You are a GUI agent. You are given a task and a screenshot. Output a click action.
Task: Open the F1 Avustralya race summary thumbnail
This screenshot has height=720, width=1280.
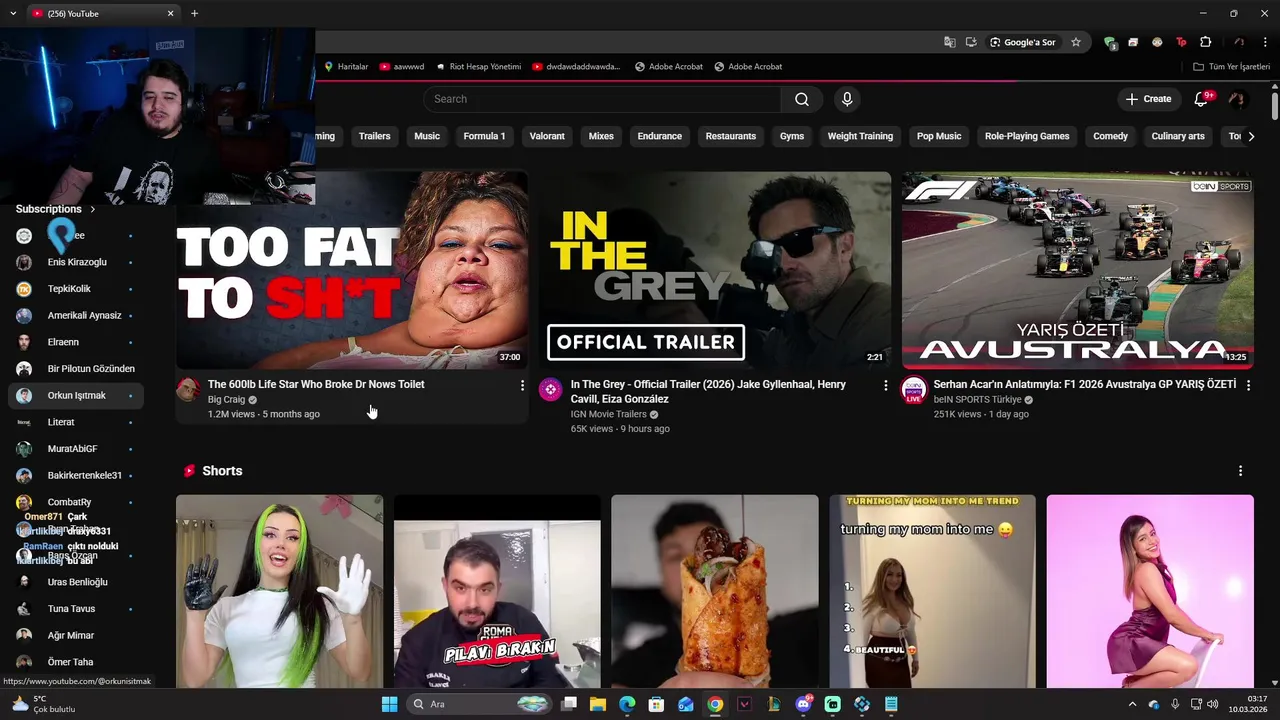click(1077, 270)
